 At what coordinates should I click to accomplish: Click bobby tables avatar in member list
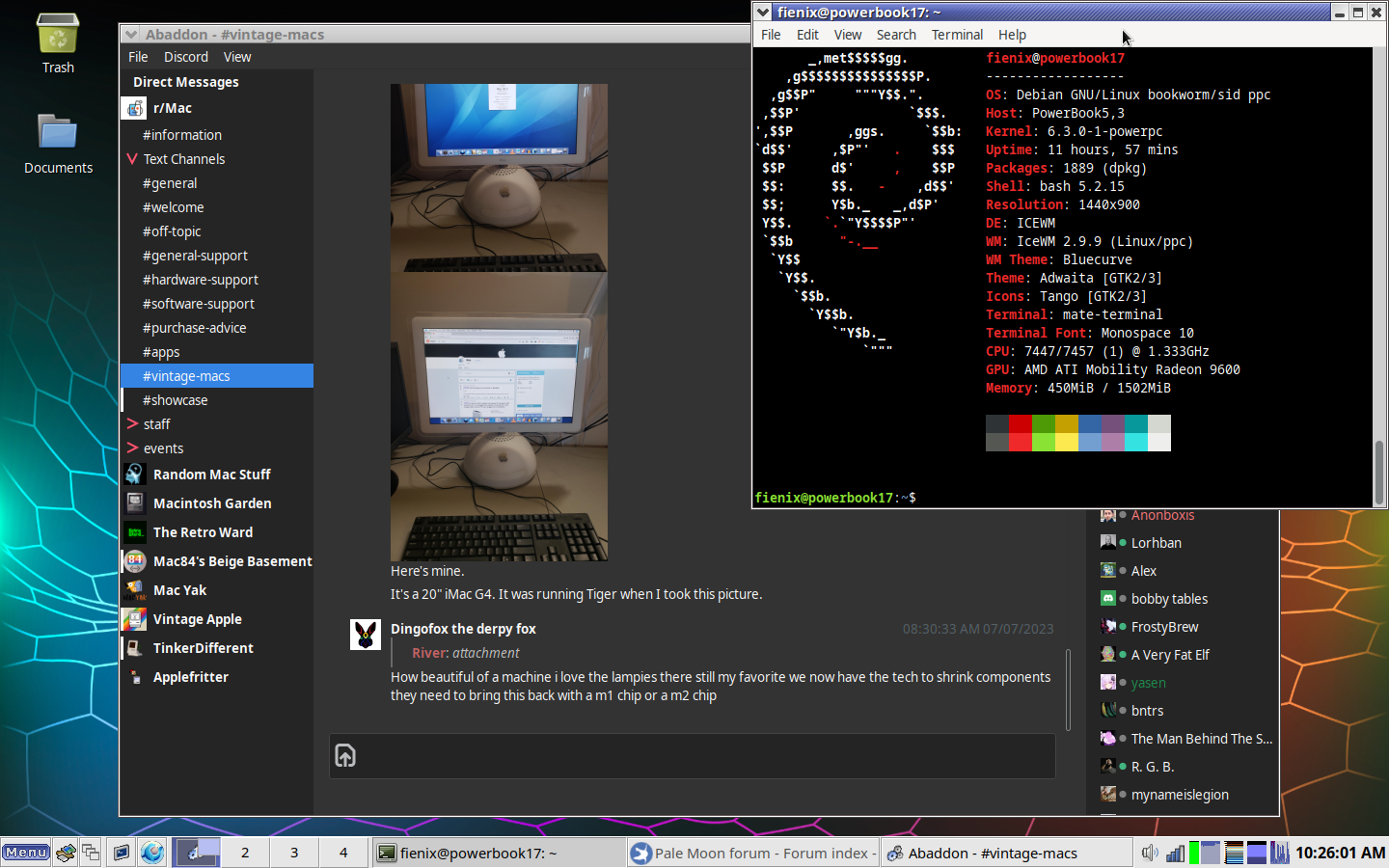(1108, 599)
